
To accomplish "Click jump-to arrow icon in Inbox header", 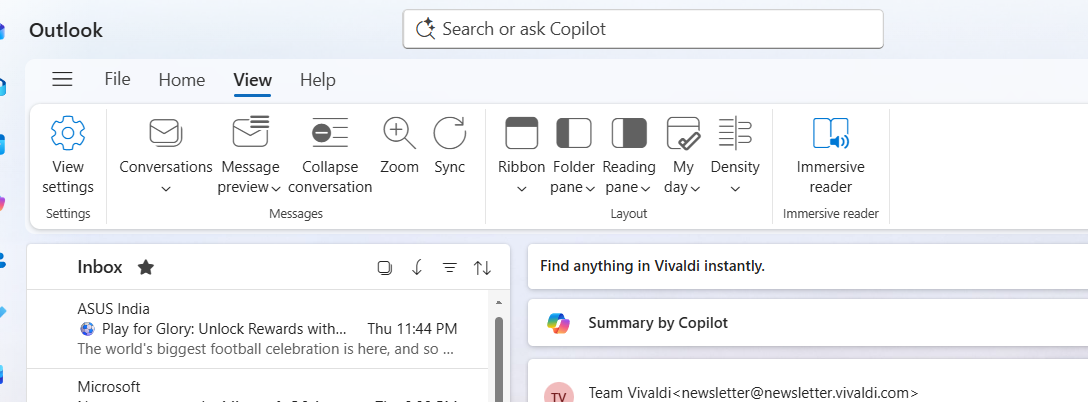I will point(417,267).
